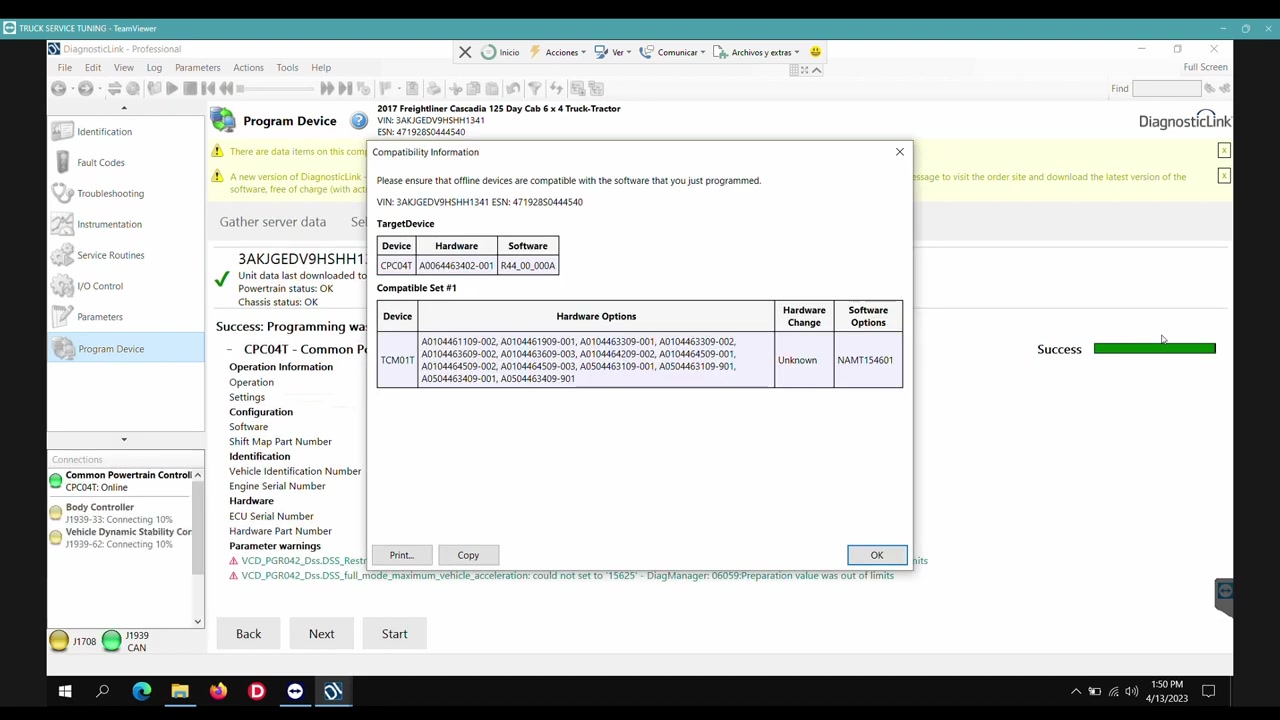Copy the compatibility information
The image size is (1280, 720).
(x=468, y=555)
